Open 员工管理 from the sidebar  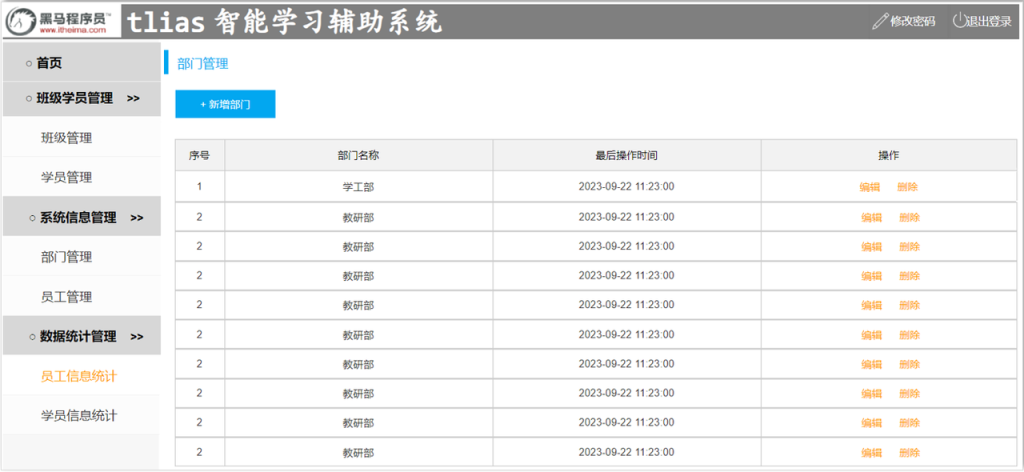[66, 297]
